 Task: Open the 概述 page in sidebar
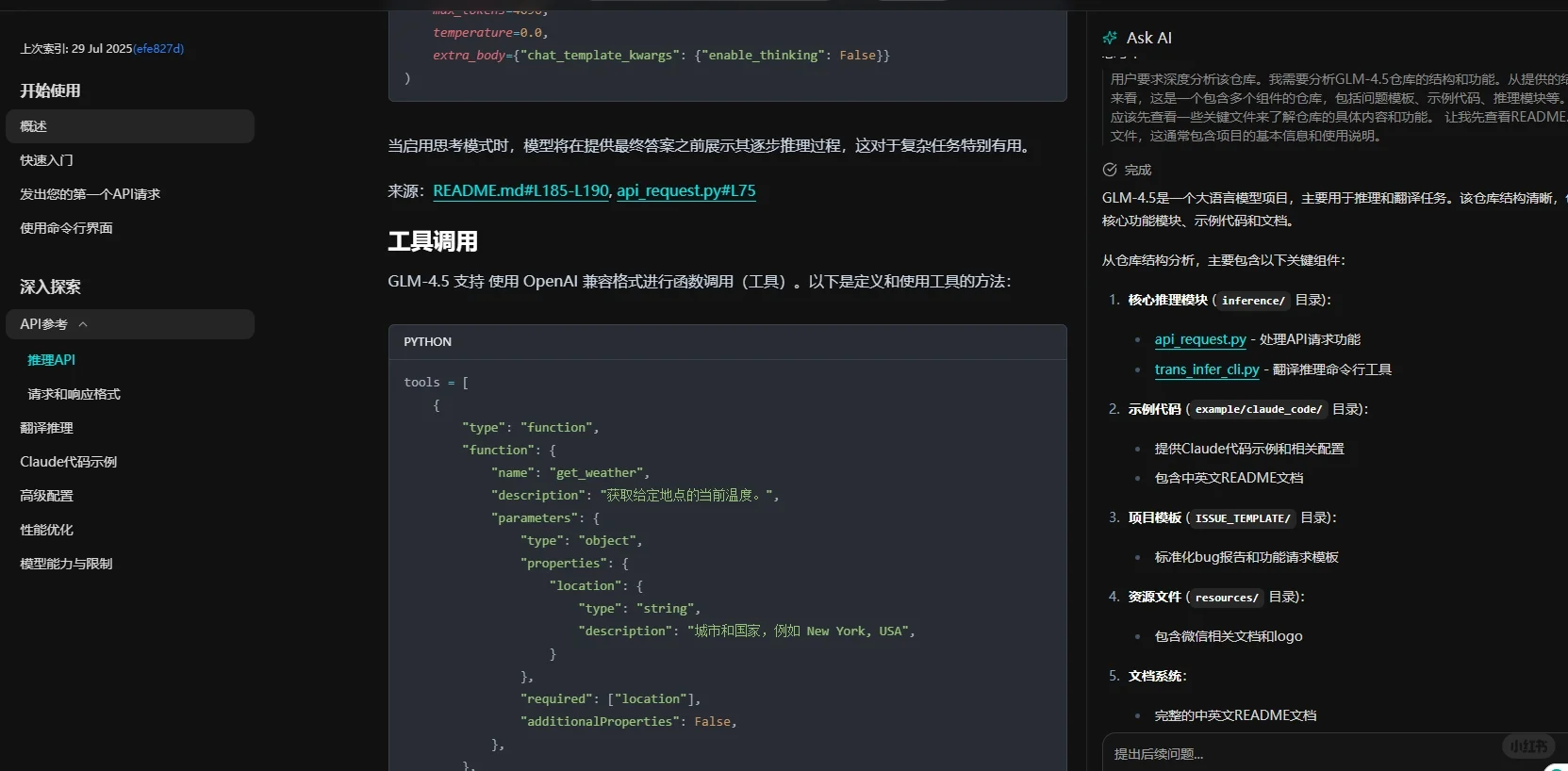[130, 126]
